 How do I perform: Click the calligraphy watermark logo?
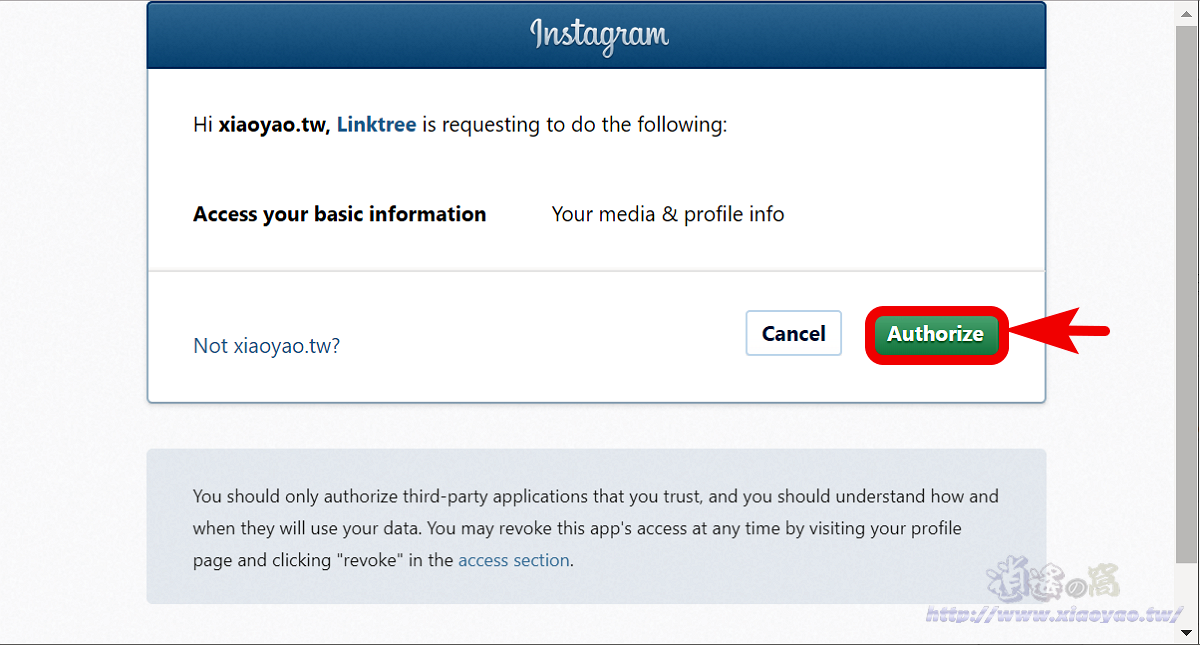tap(1054, 577)
